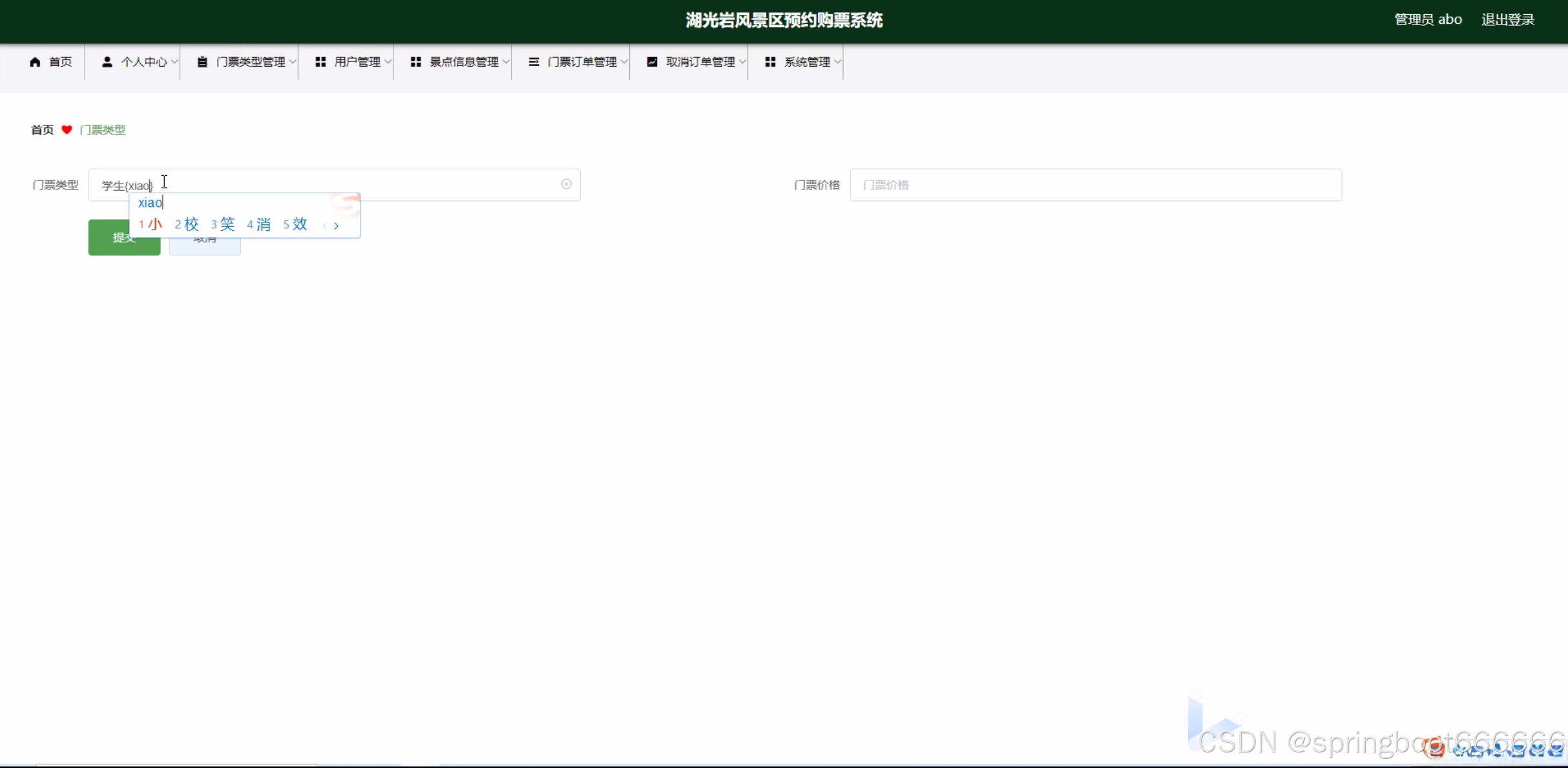Screen dimensions: 1568x768
Task: Click the 退出登录 logout link
Action: 1507,20
